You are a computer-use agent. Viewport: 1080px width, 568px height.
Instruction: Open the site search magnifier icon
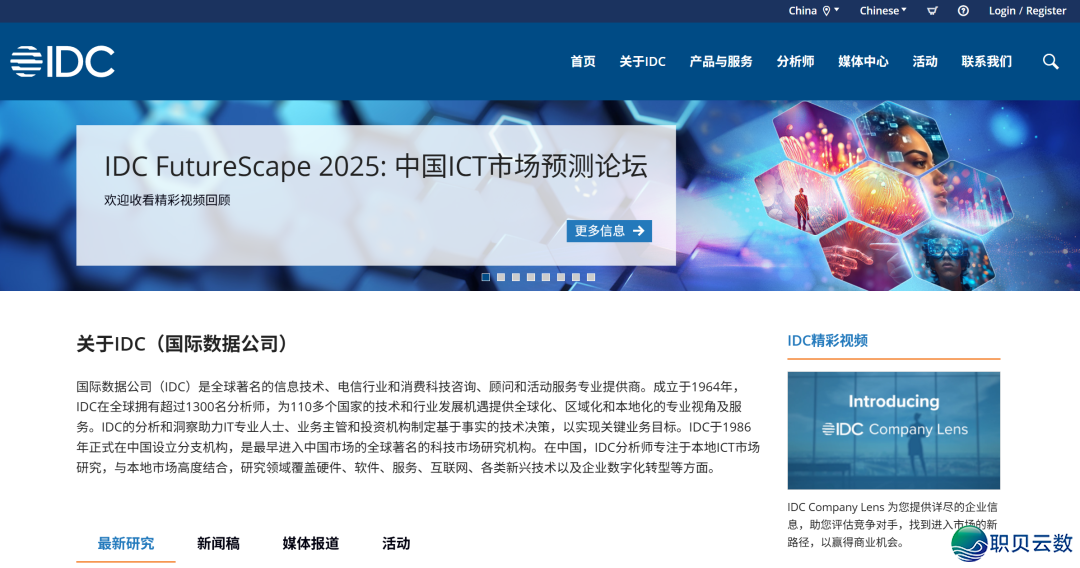point(1050,61)
